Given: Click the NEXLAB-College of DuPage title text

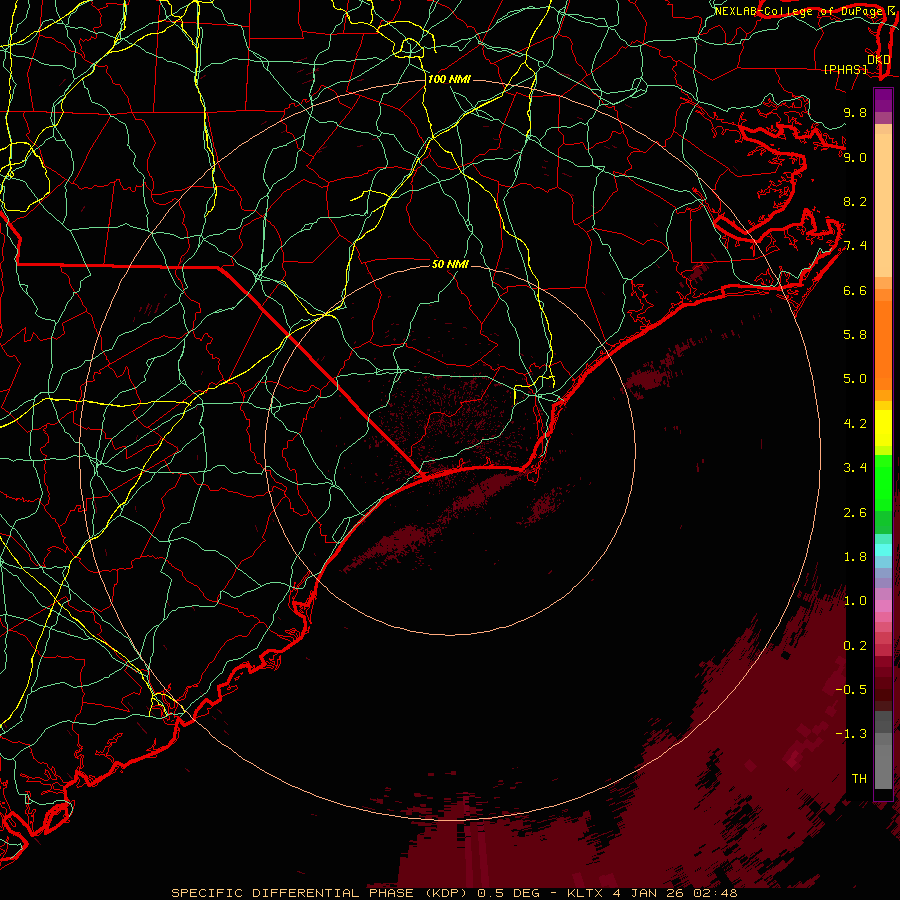Looking at the screenshot, I should [x=799, y=11].
